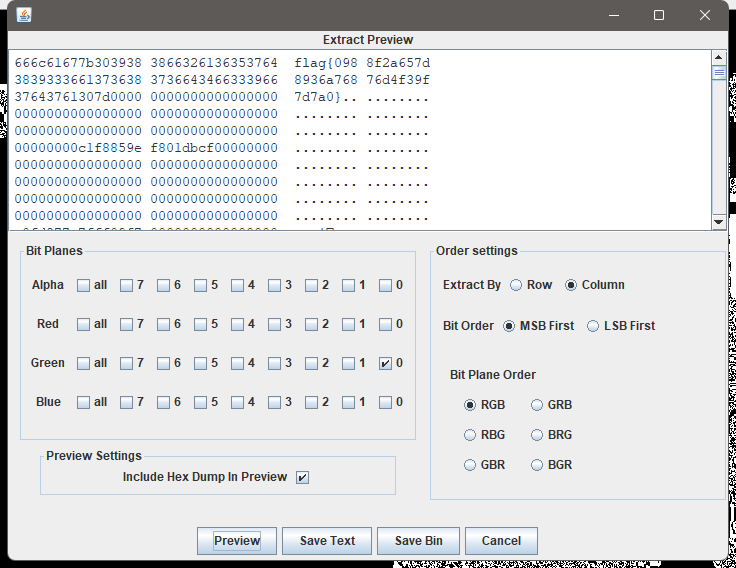Click the Preview button
736x568 pixels.
tap(237, 541)
